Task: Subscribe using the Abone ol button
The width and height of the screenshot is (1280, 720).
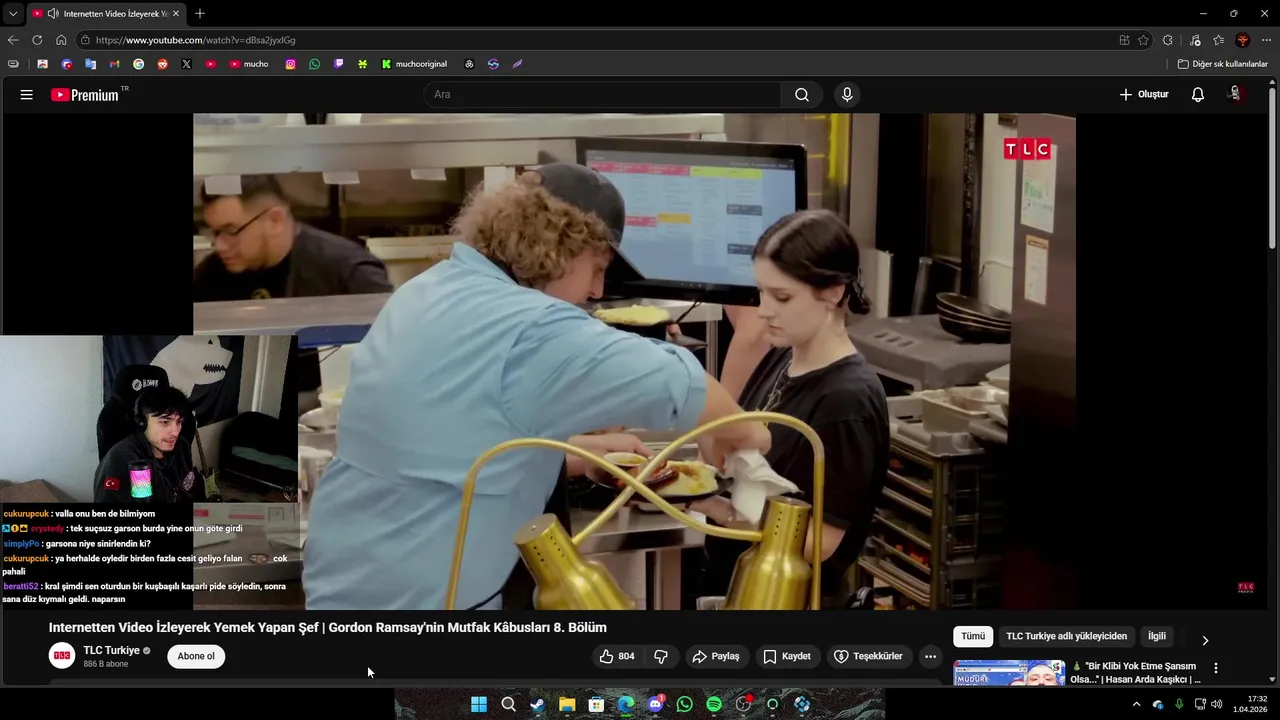Action: (196, 656)
